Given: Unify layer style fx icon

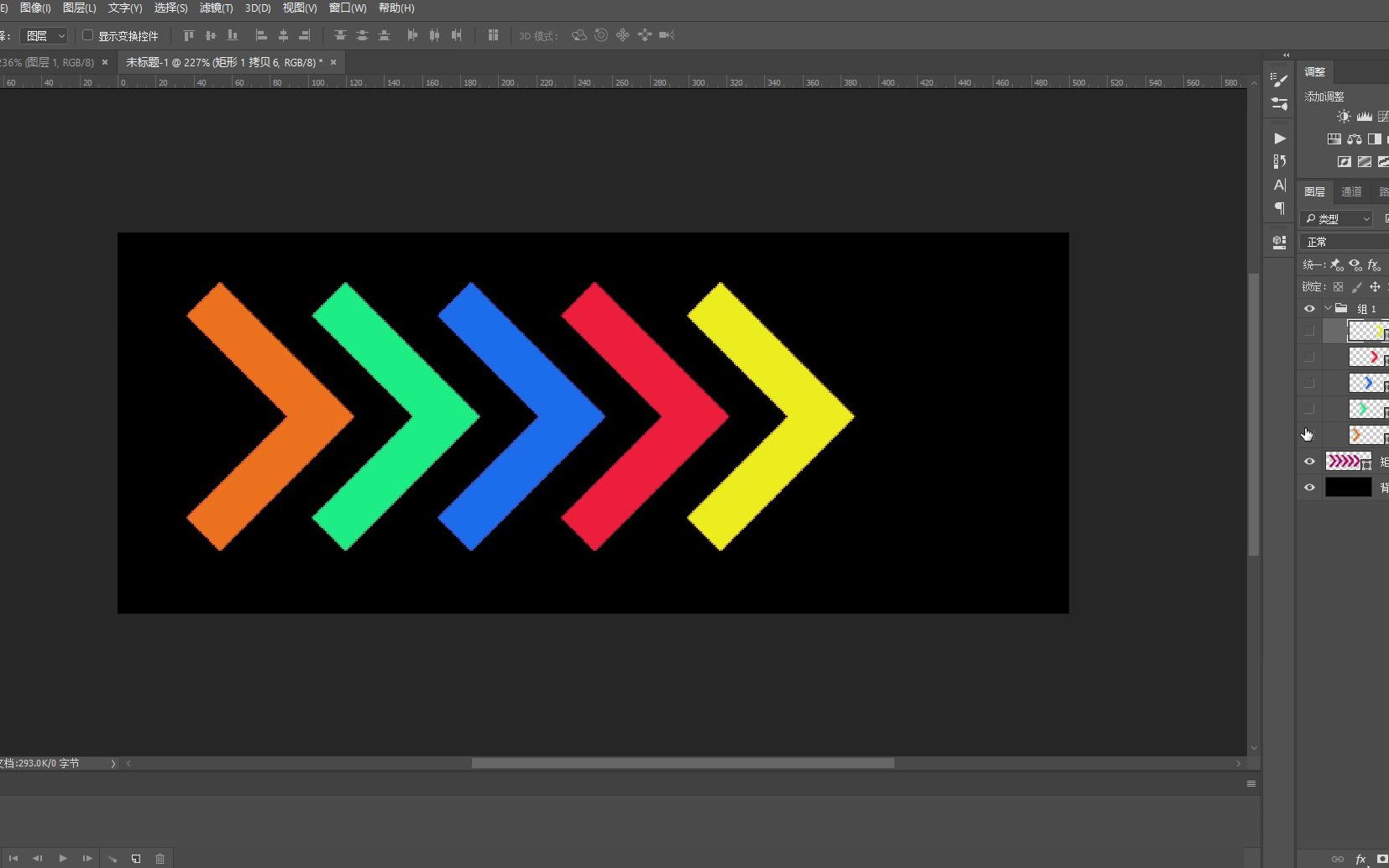Looking at the screenshot, I should 1374,264.
